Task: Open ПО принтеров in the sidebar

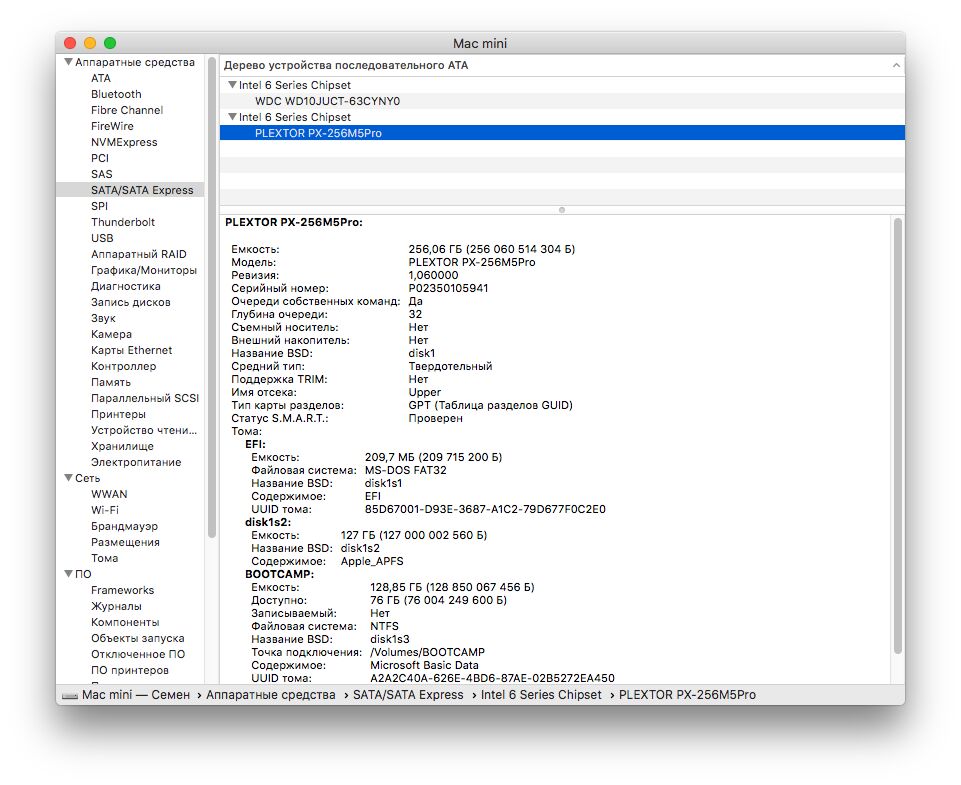Action: pos(129,670)
